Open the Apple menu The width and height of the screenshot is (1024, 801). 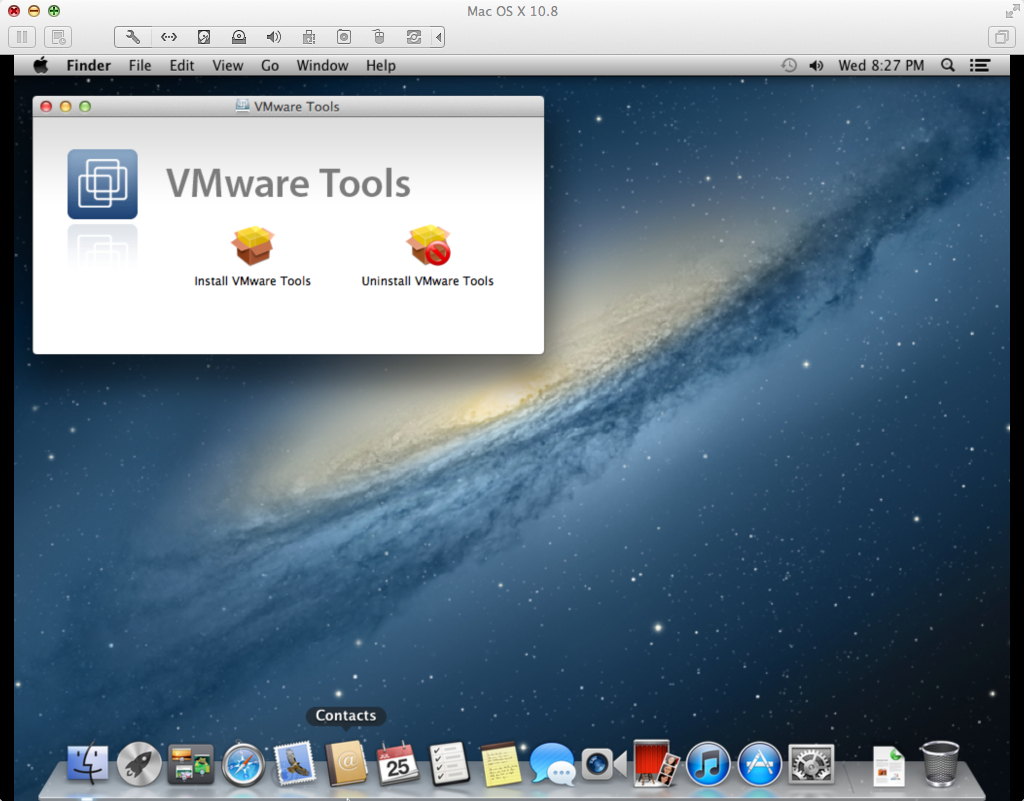(x=40, y=65)
